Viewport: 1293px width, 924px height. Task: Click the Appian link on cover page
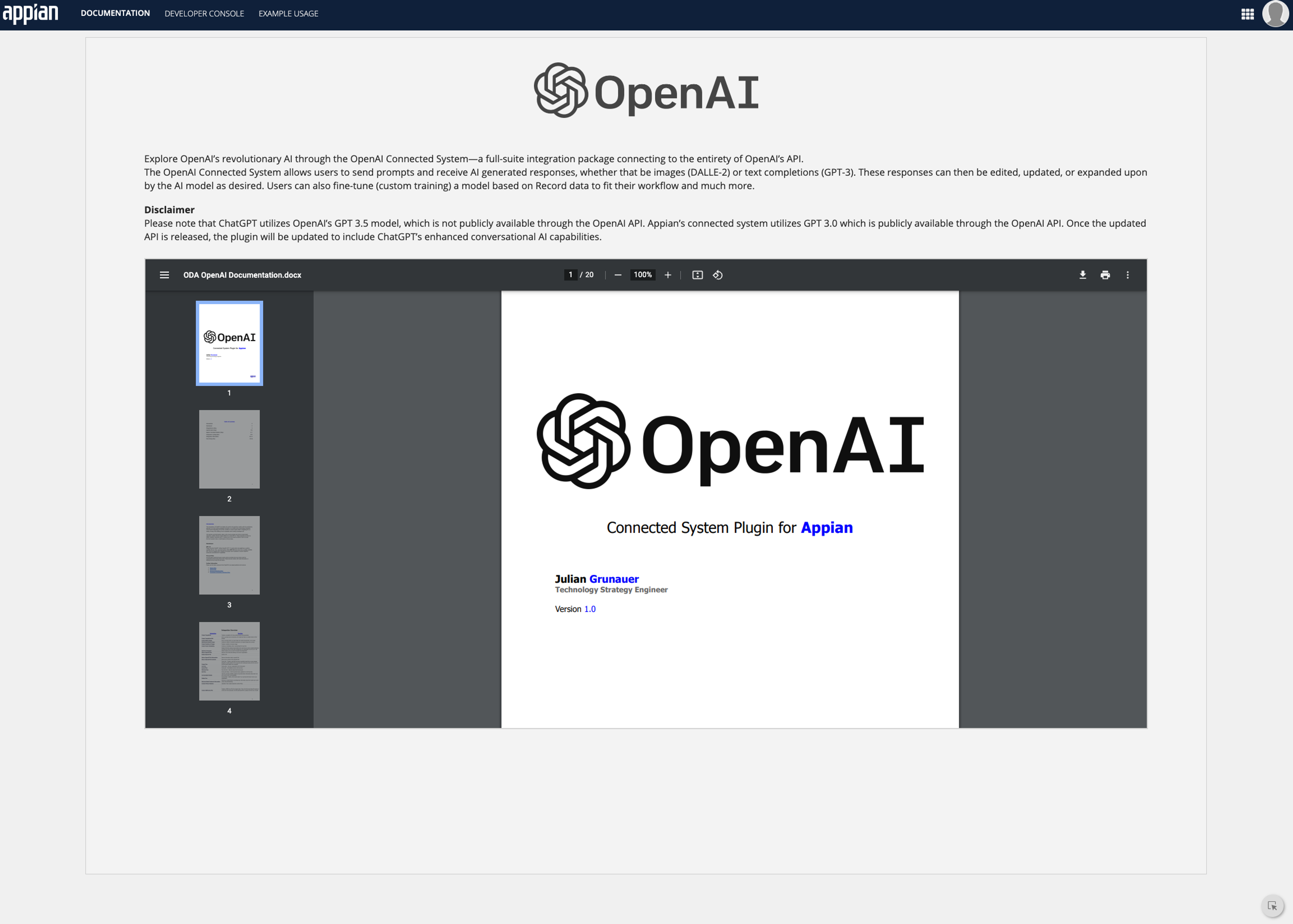pyautogui.click(x=827, y=528)
